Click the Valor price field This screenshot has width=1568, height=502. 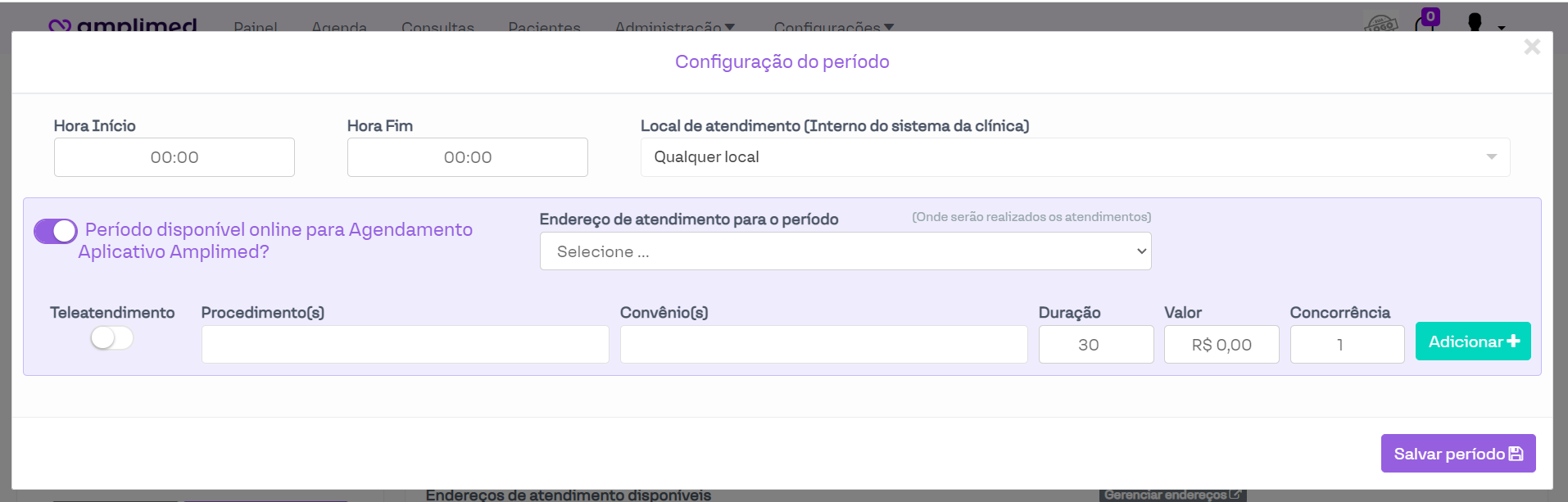[x=1221, y=345]
